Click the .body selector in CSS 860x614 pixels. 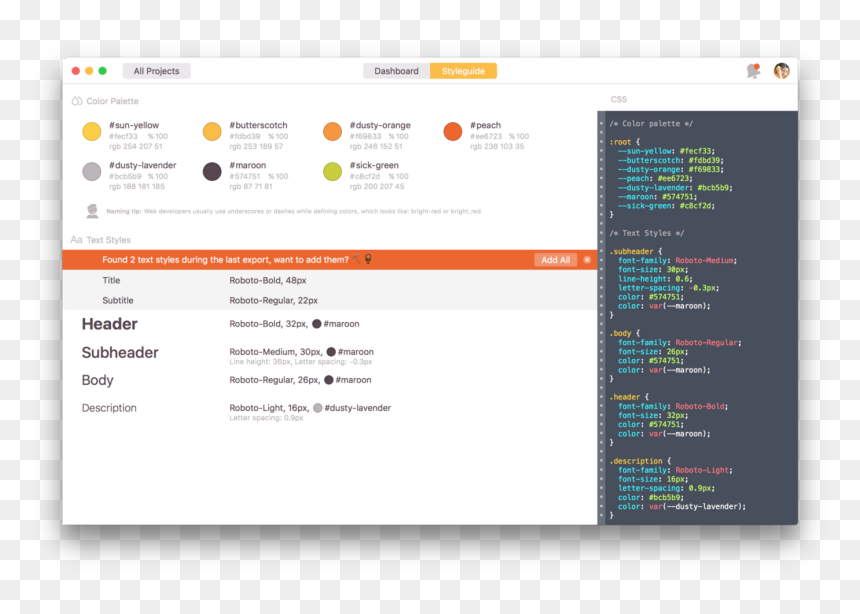(620, 333)
